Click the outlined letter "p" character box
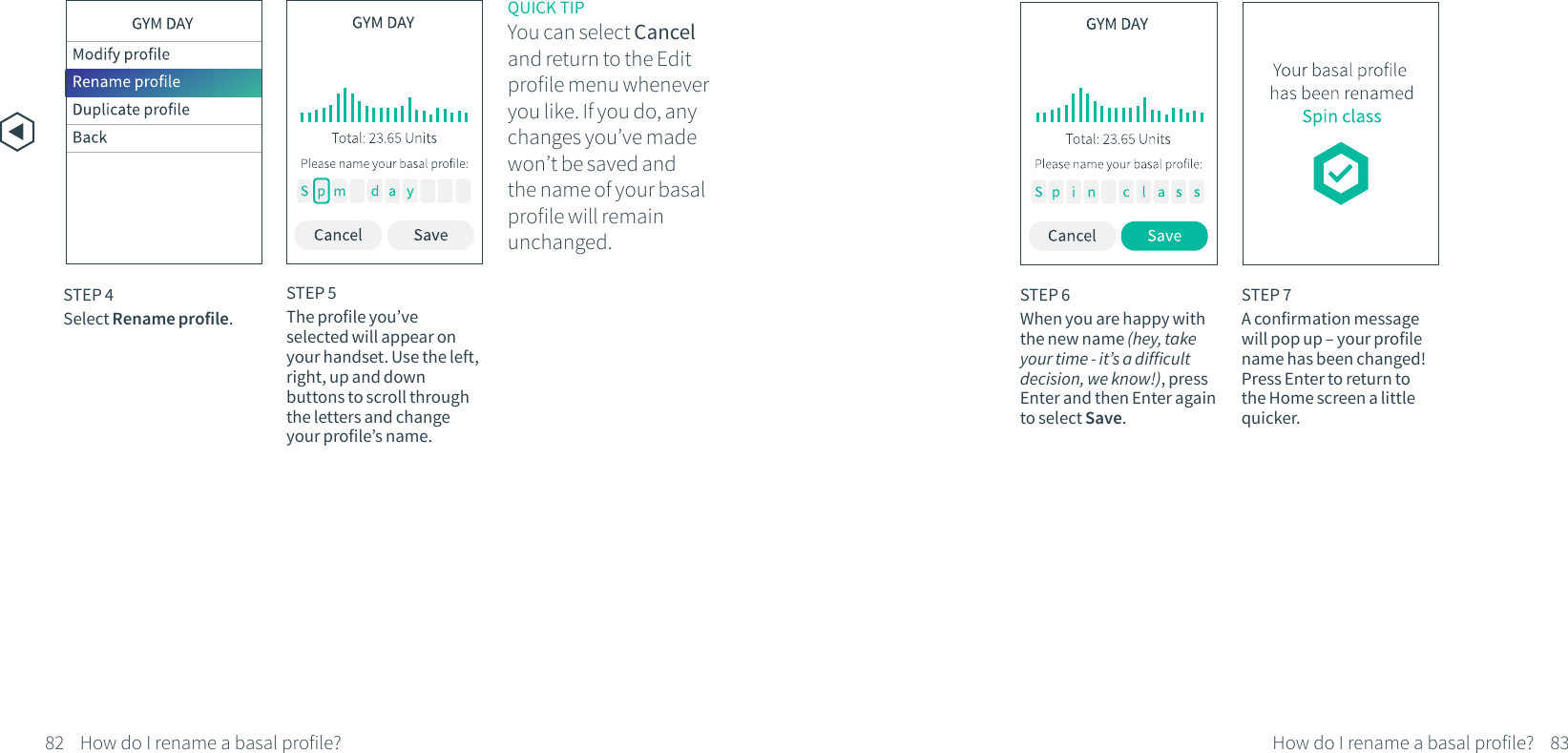Image resolution: width=1568 pixels, height=753 pixels. click(322, 191)
